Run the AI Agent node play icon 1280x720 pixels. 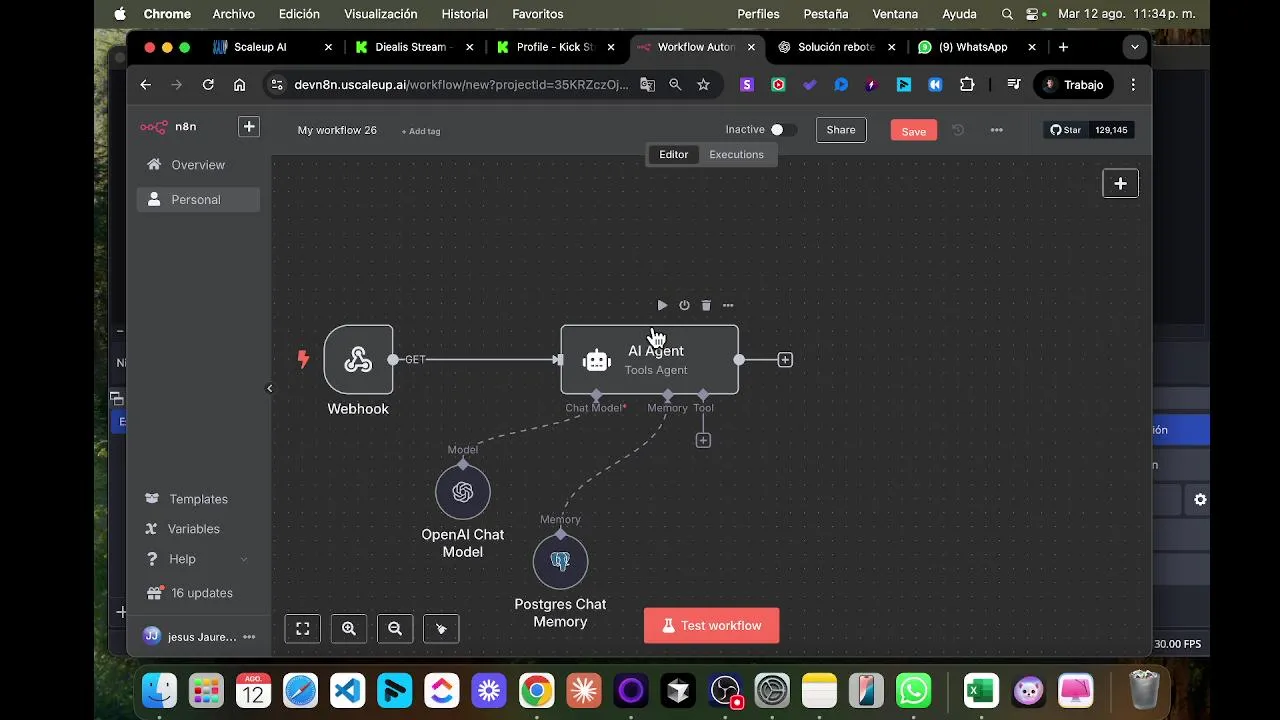point(662,305)
